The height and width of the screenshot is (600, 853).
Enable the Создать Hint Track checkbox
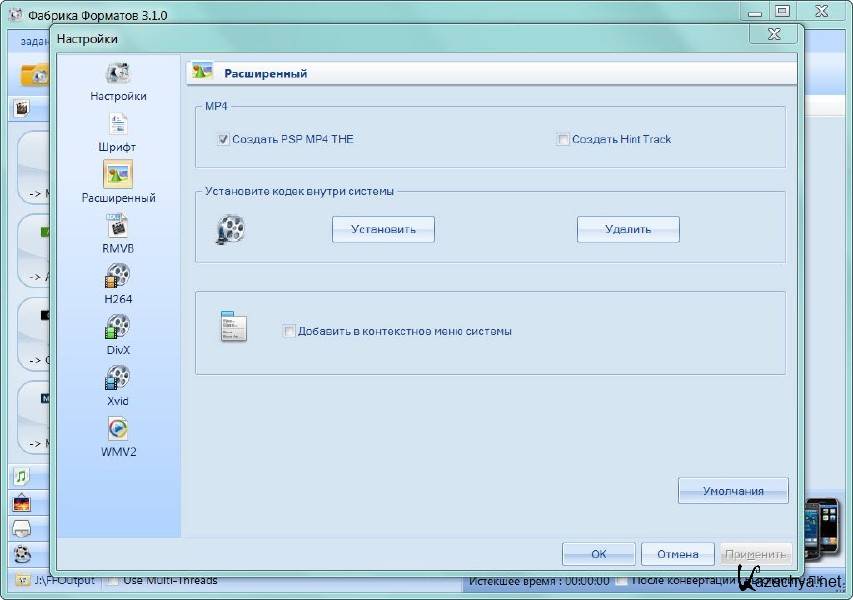pyautogui.click(x=563, y=140)
